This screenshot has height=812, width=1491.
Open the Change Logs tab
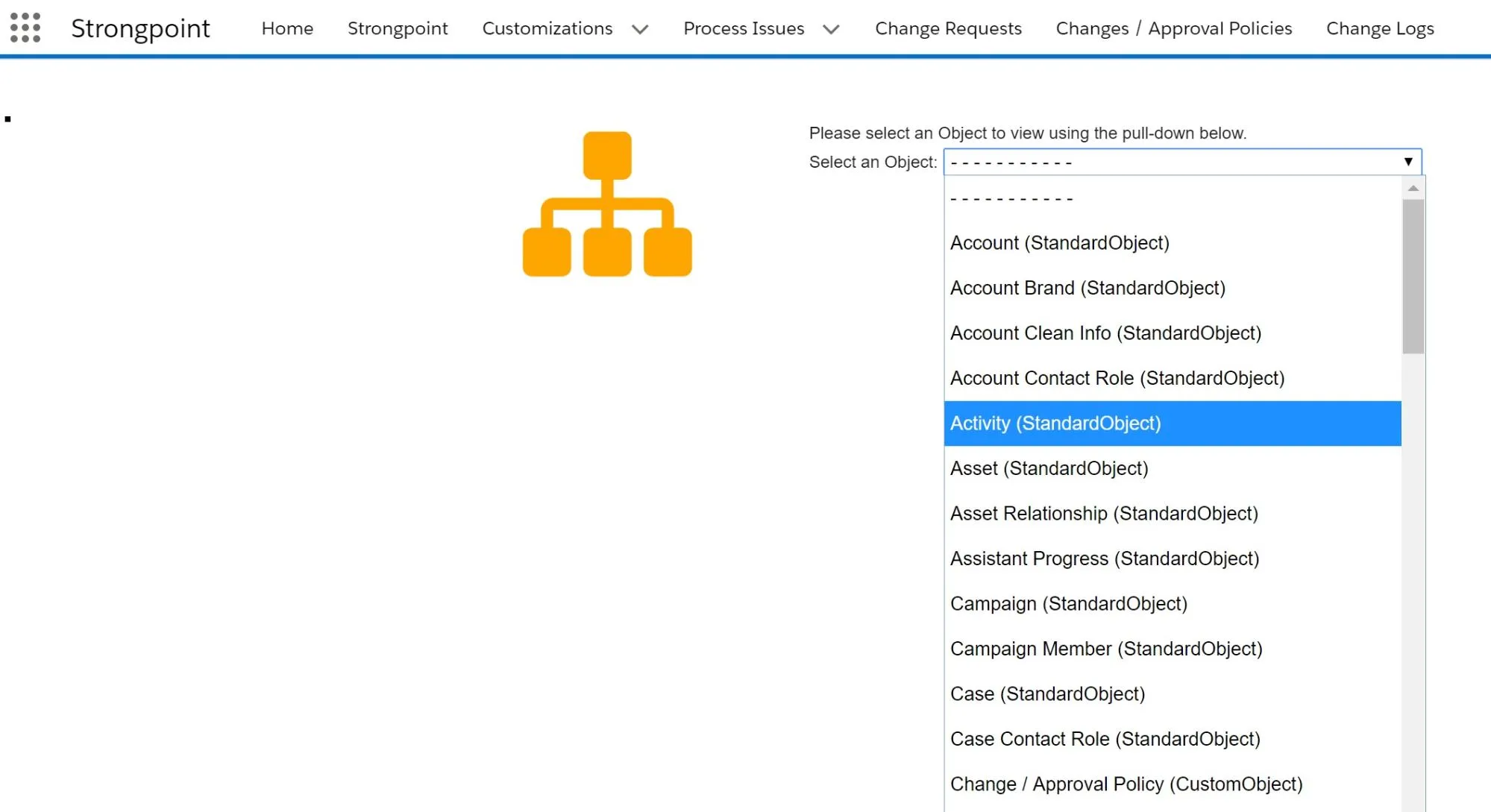pos(1380,28)
